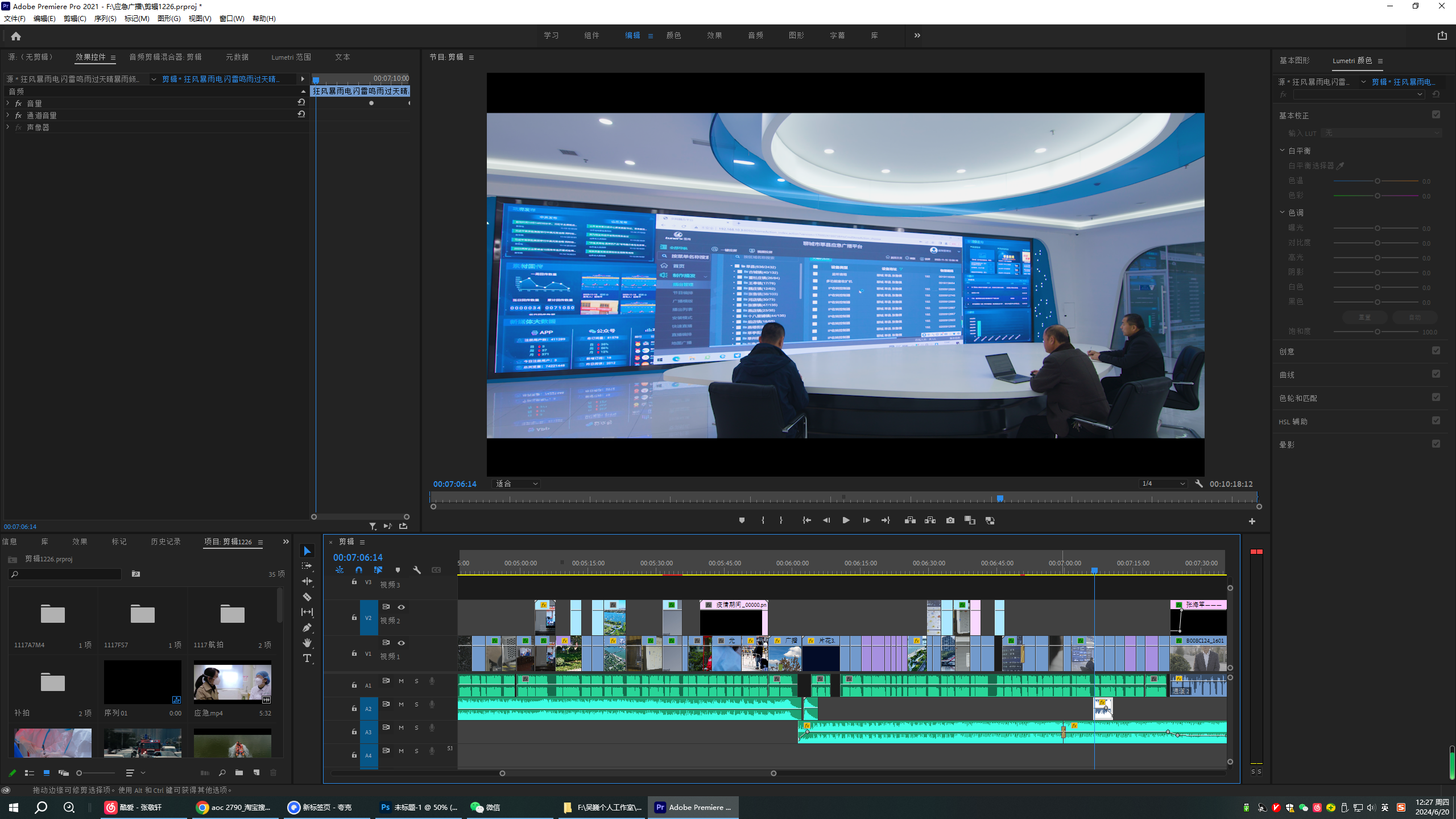Image resolution: width=1456 pixels, height=819 pixels.
Task: Pick the Hand tool
Action: (307, 643)
